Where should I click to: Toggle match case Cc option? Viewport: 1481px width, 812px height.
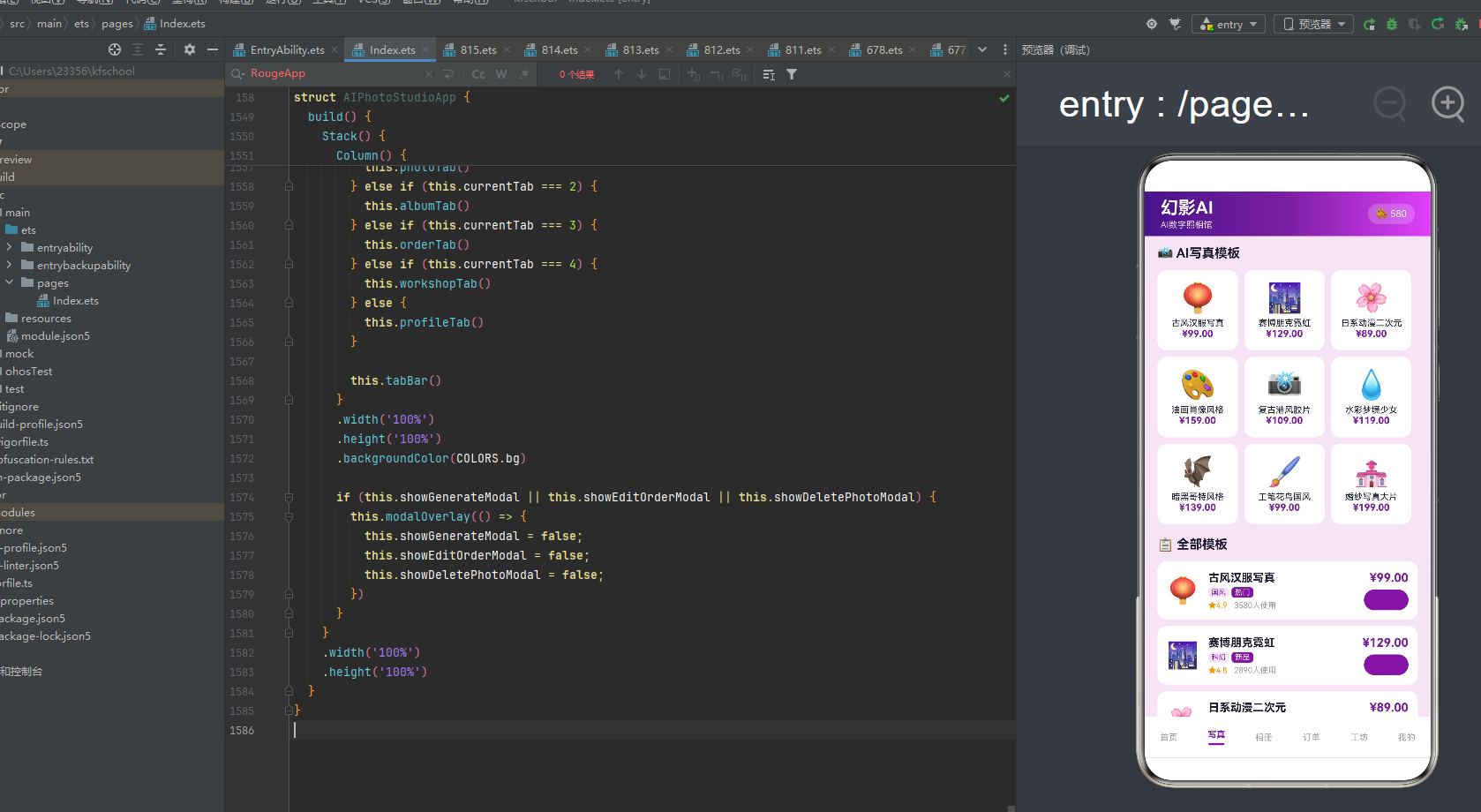click(x=478, y=74)
